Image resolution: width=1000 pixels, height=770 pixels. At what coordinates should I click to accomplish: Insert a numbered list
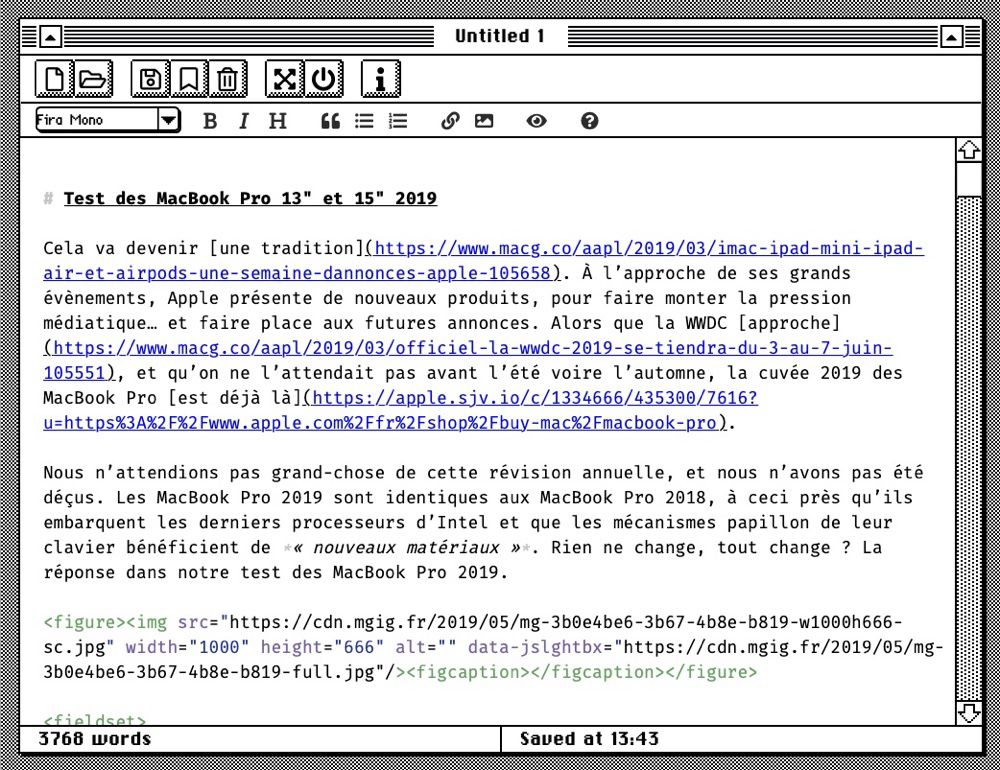coord(398,121)
